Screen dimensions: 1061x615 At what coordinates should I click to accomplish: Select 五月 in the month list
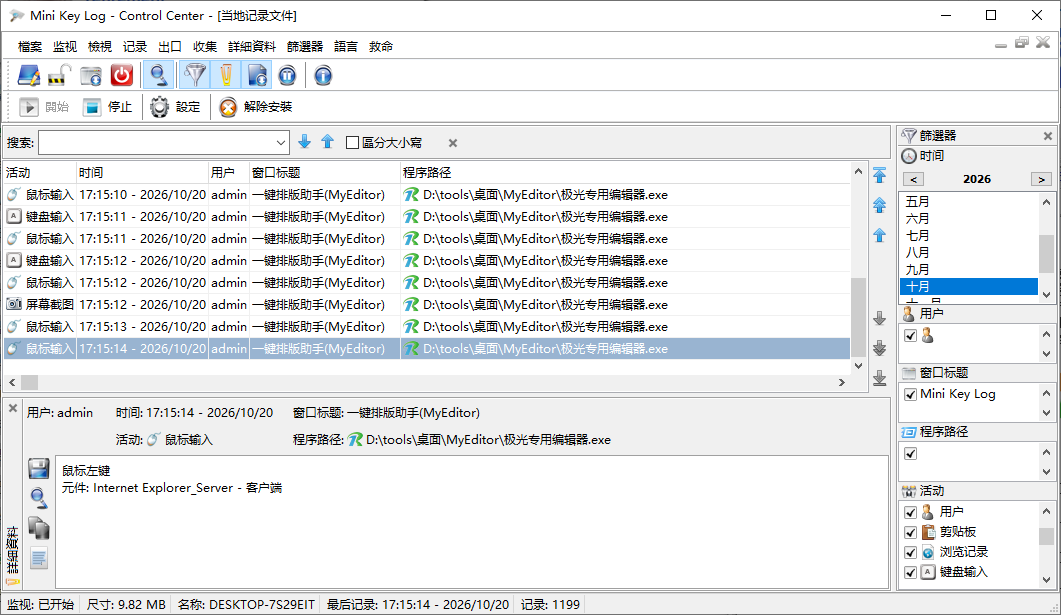pos(968,202)
